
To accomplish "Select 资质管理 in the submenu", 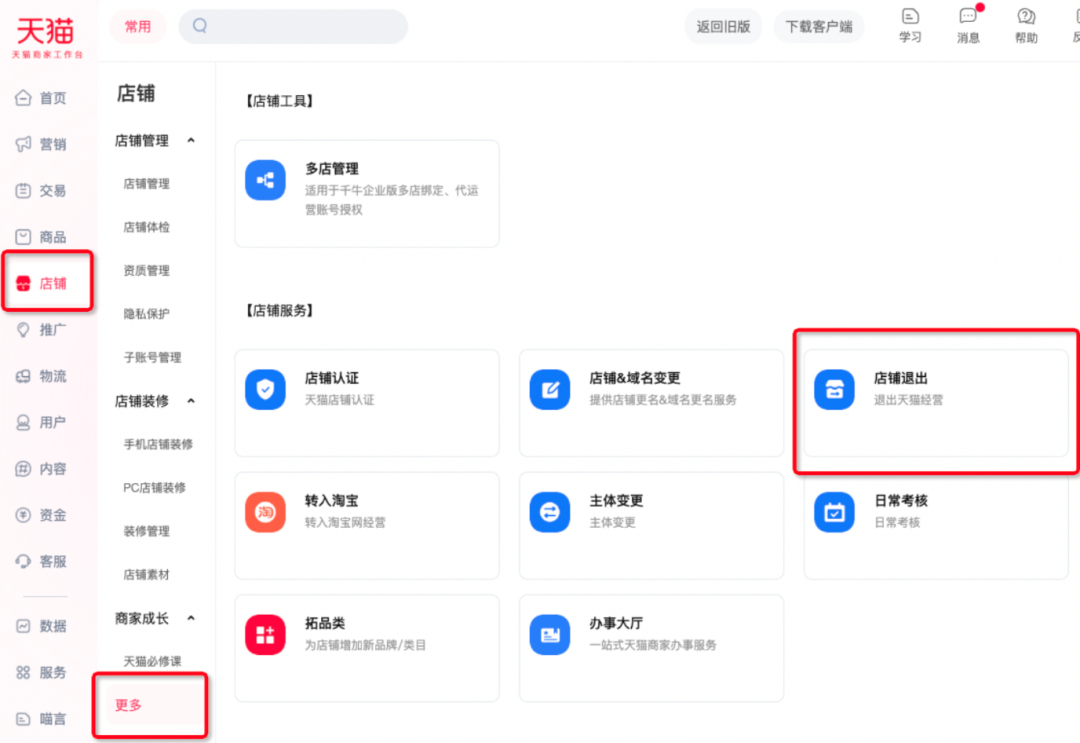I will [146, 271].
